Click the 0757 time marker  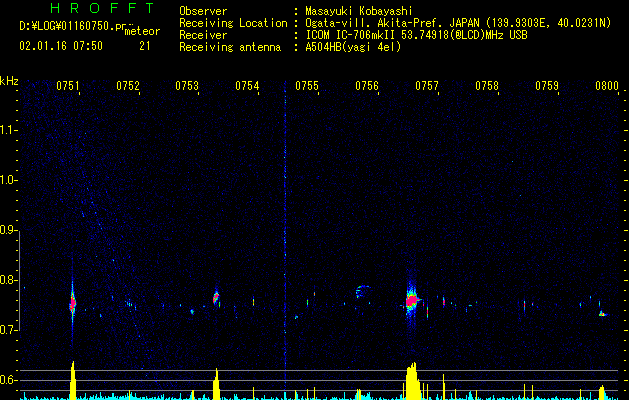427,86
